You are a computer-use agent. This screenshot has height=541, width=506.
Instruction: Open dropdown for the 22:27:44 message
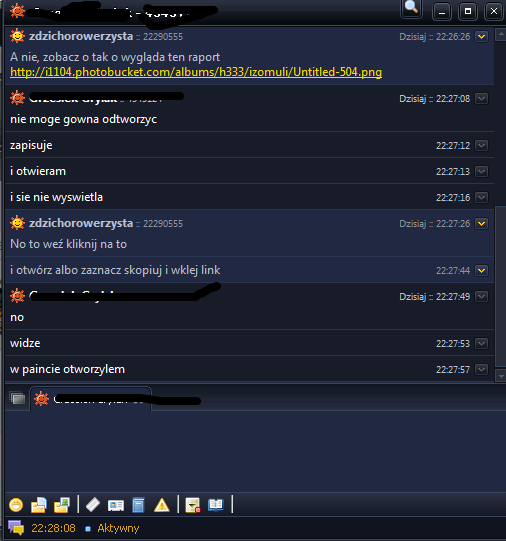(x=481, y=270)
